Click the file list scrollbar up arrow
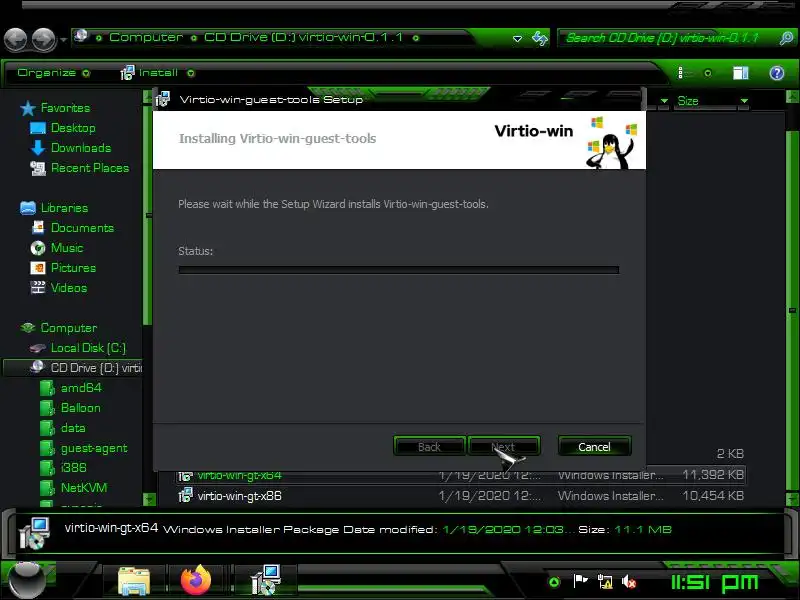Viewport: 800px width, 600px height. coord(792,96)
